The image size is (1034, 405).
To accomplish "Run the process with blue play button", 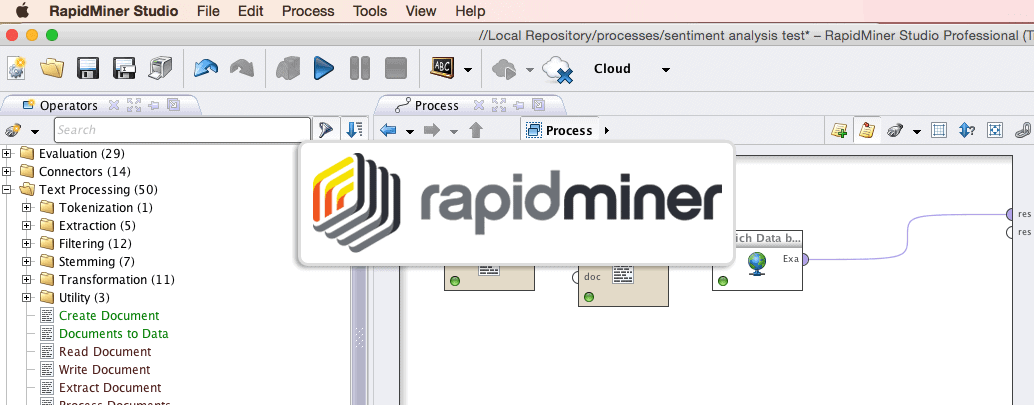I will tap(323, 69).
